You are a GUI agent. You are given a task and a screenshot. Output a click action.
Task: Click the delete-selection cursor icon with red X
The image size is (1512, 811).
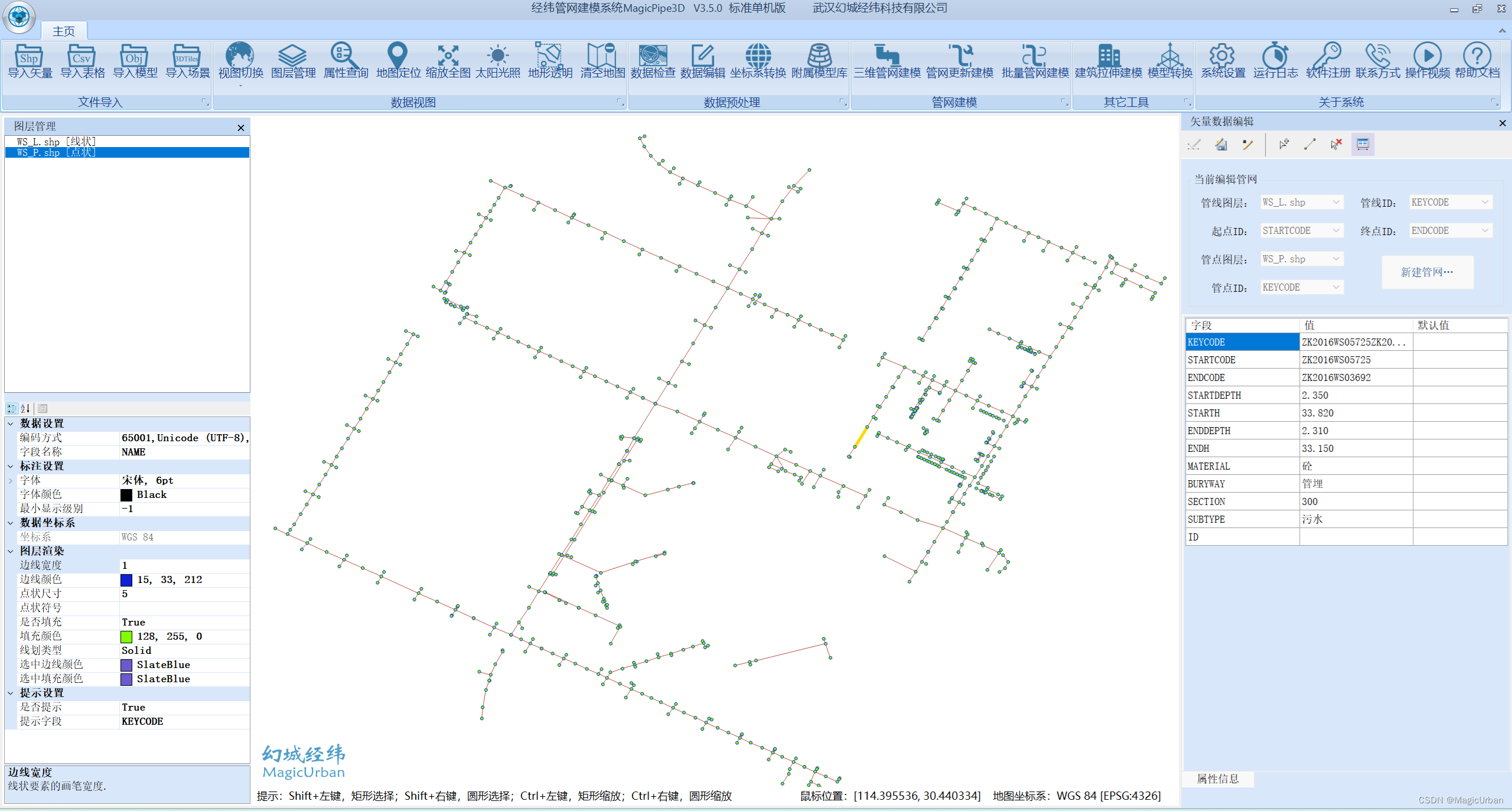point(1336,144)
